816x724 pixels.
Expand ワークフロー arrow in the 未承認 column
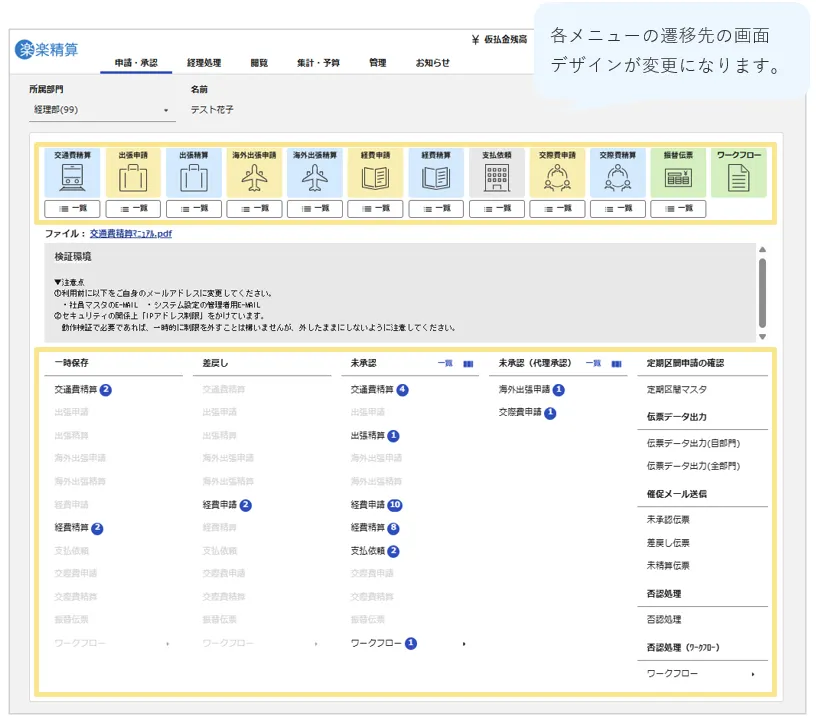coord(463,644)
